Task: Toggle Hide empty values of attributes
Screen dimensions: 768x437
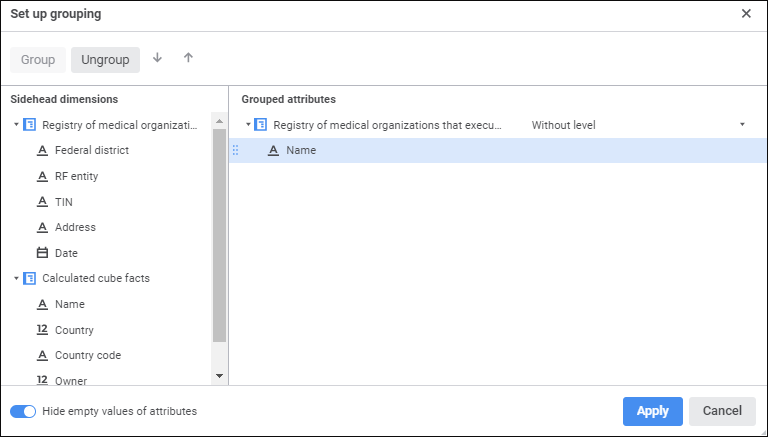Action: pos(23,411)
